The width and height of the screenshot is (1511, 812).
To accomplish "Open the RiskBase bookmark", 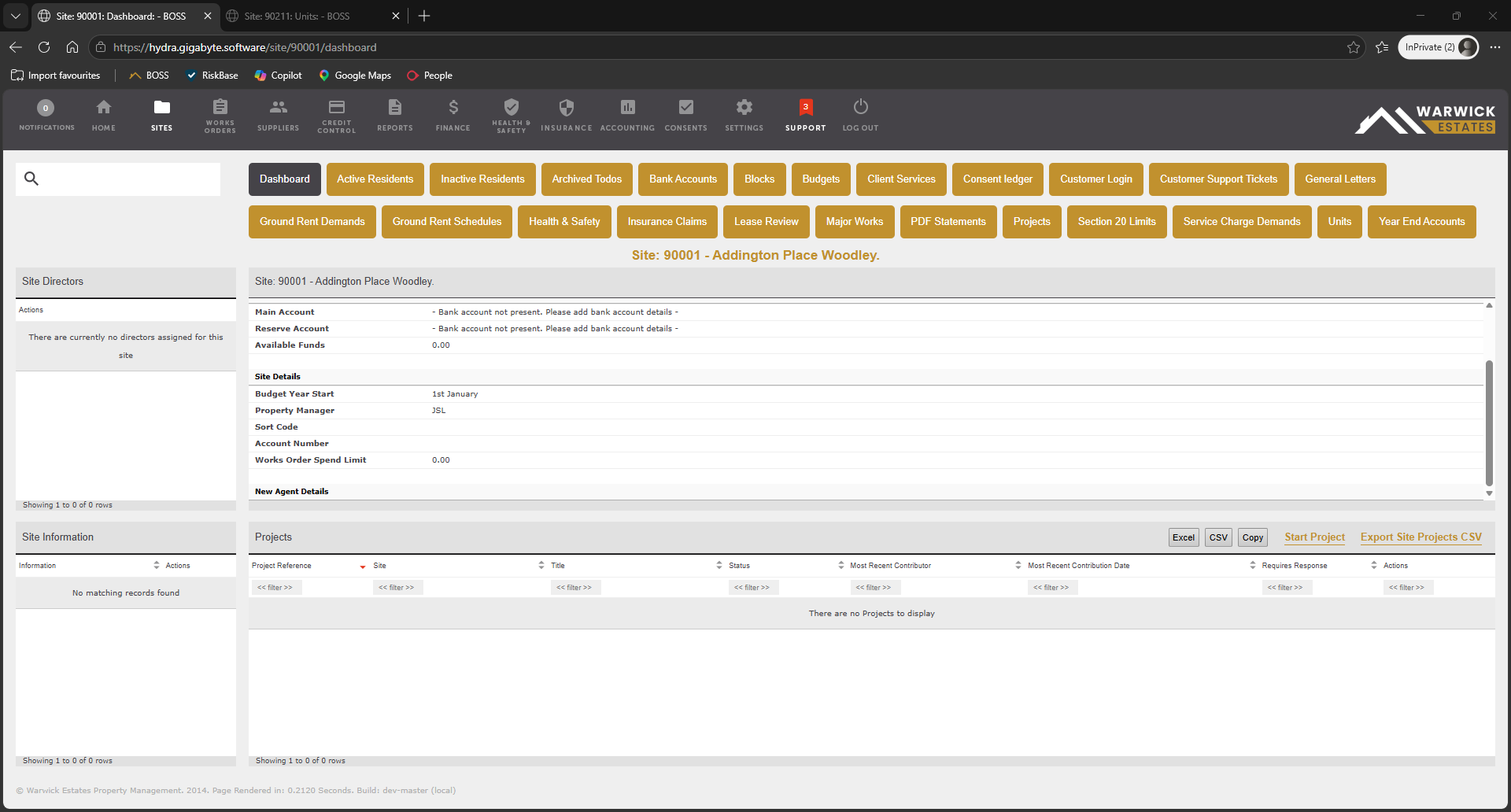I will click(212, 76).
